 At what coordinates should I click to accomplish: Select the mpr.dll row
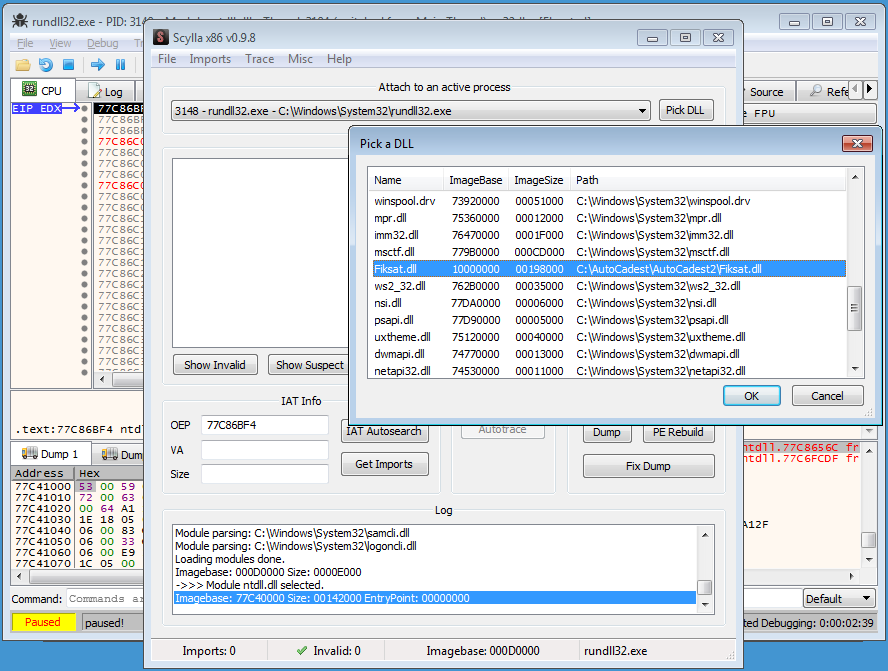pyautogui.click(x=609, y=218)
